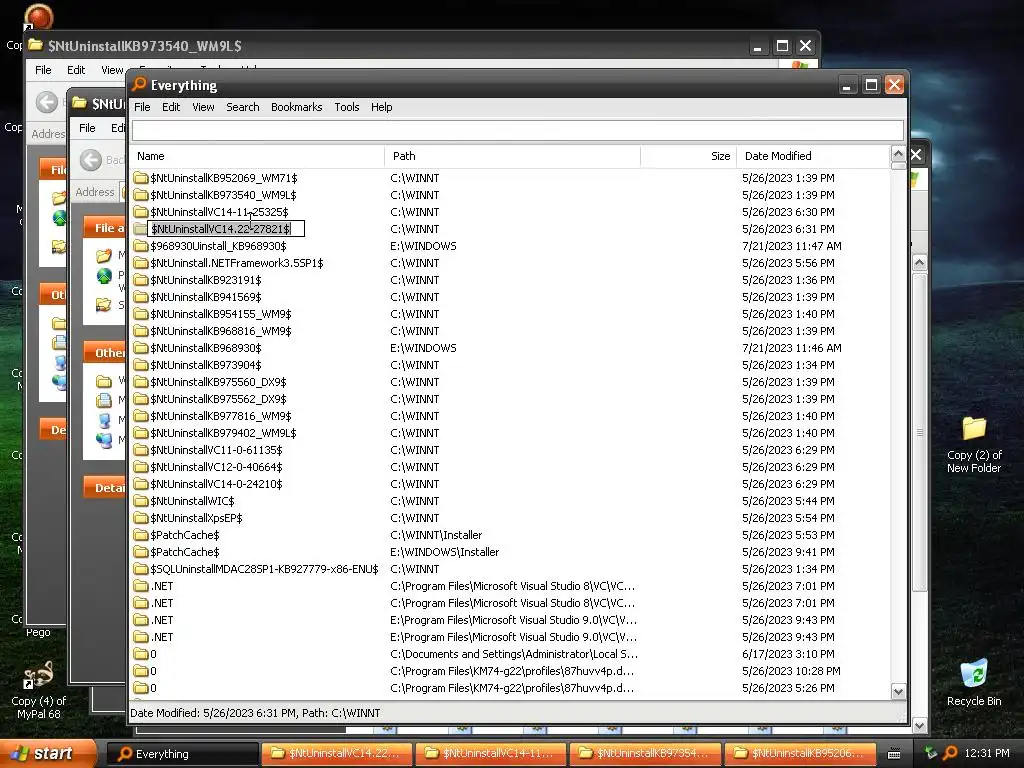The width and height of the screenshot is (1024, 768).
Task: Click folder icon of $NtUninstallKB968816_WM9$
Action: click(140, 330)
